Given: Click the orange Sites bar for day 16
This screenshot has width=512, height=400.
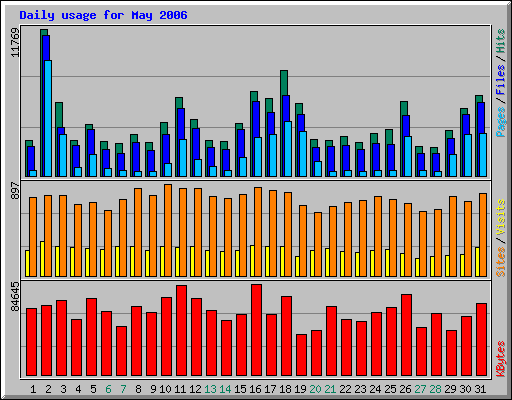Looking at the screenshot, I should 258,232.
